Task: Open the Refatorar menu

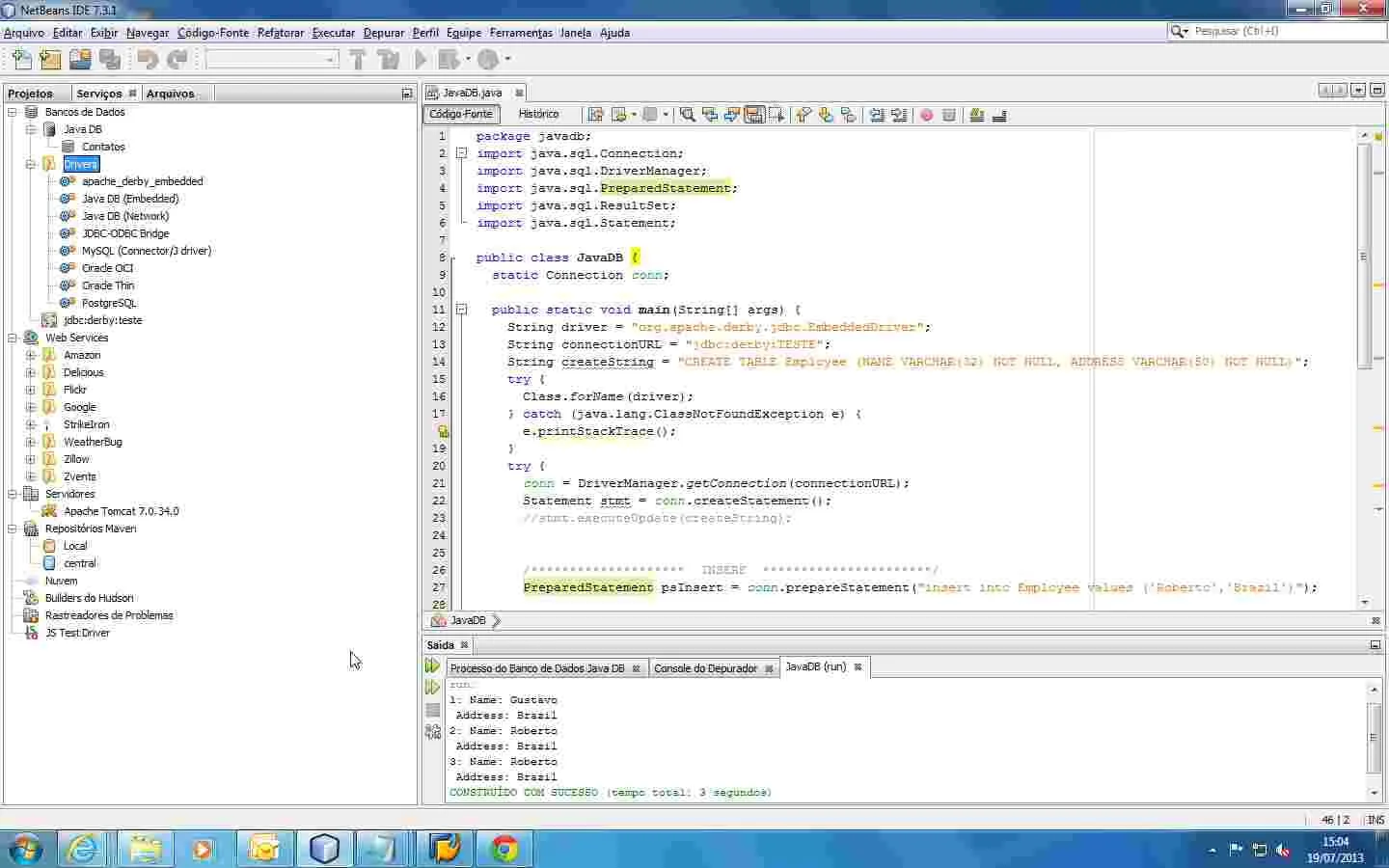Action: click(280, 33)
